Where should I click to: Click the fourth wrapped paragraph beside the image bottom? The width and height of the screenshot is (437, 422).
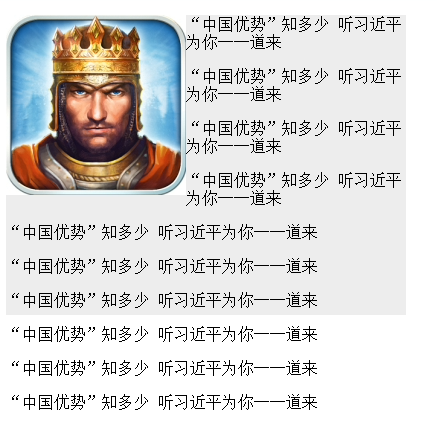coord(294,189)
